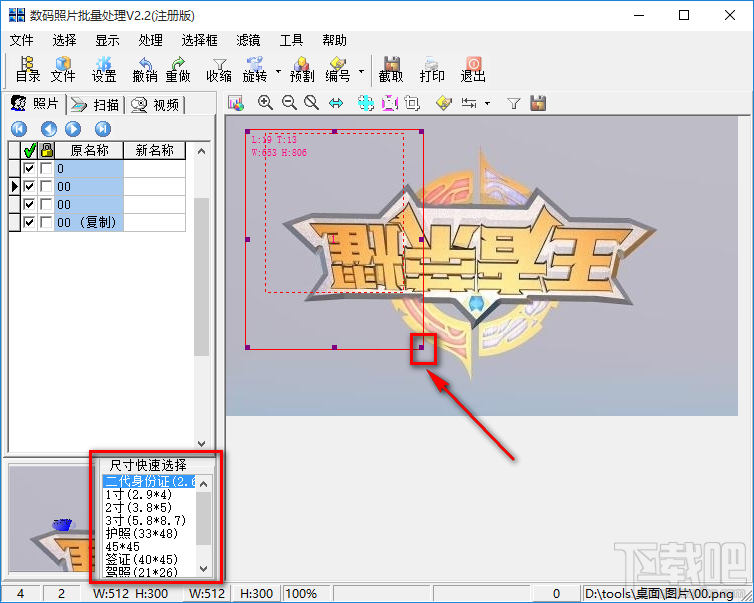Viewport: 754px width, 603px height.
Task: Click the cyan fit-width double arrow icon
Action: pos(336,103)
